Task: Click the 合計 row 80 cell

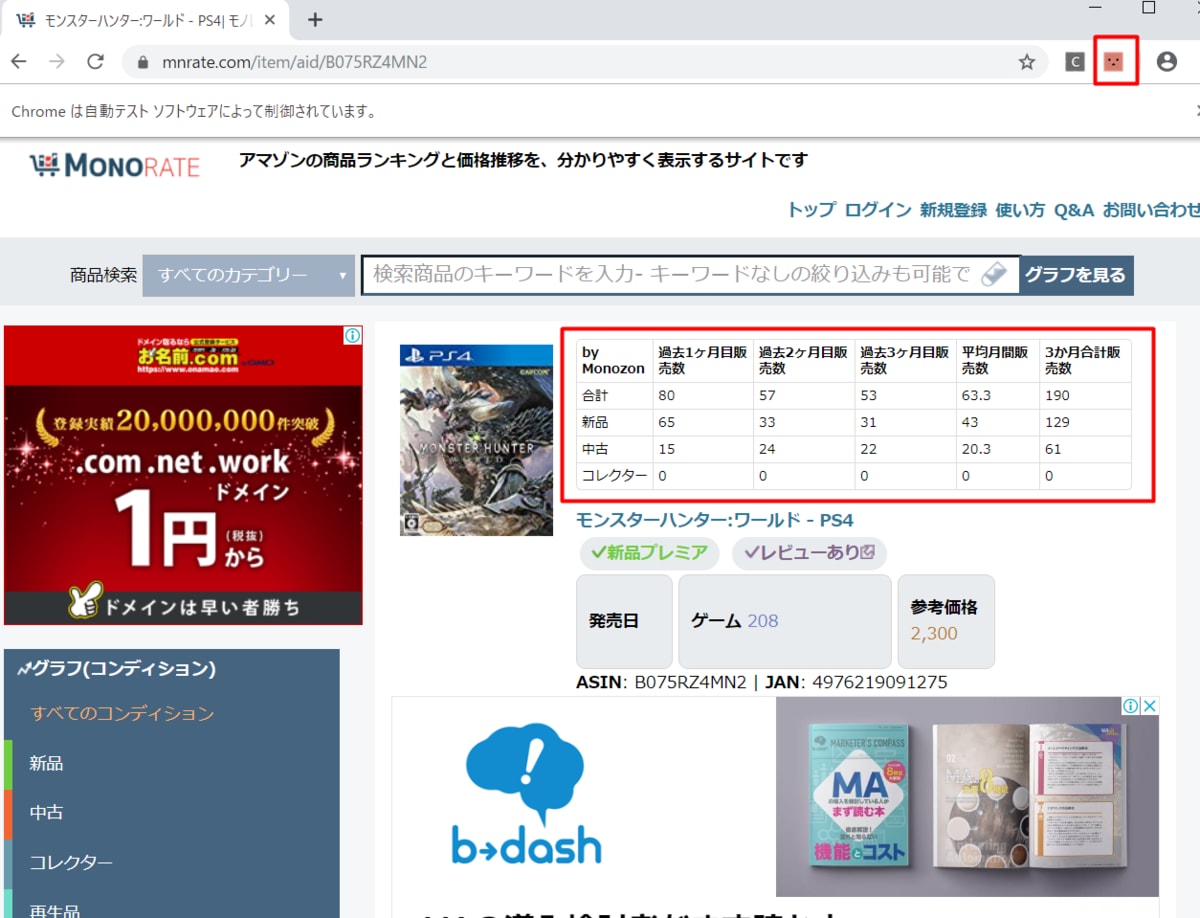Action: tap(703, 395)
